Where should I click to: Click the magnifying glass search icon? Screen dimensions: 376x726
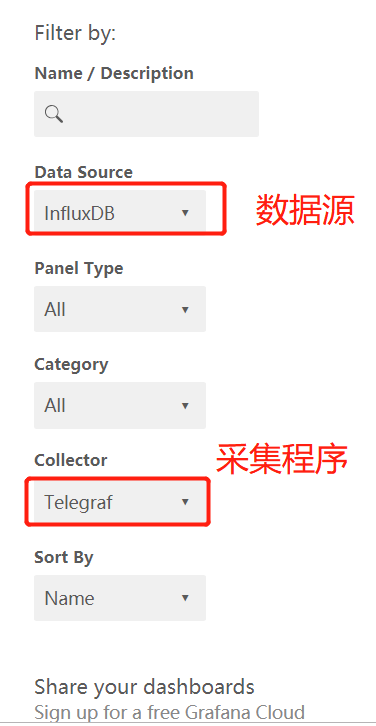click(x=54, y=113)
